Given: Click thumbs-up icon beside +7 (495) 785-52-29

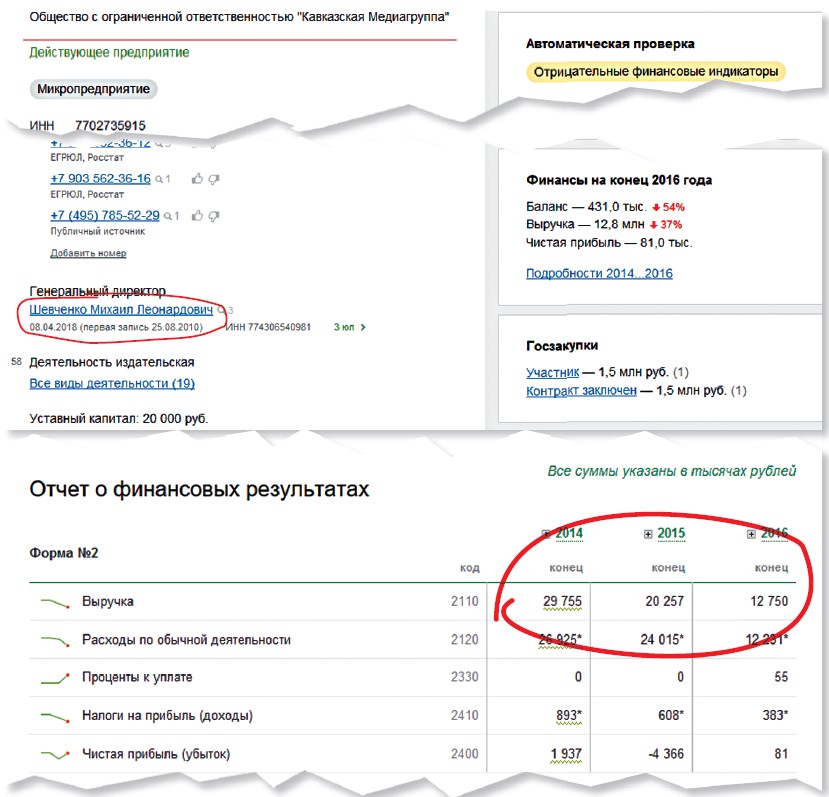Looking at the screenshot, I should tap(197, 216).
